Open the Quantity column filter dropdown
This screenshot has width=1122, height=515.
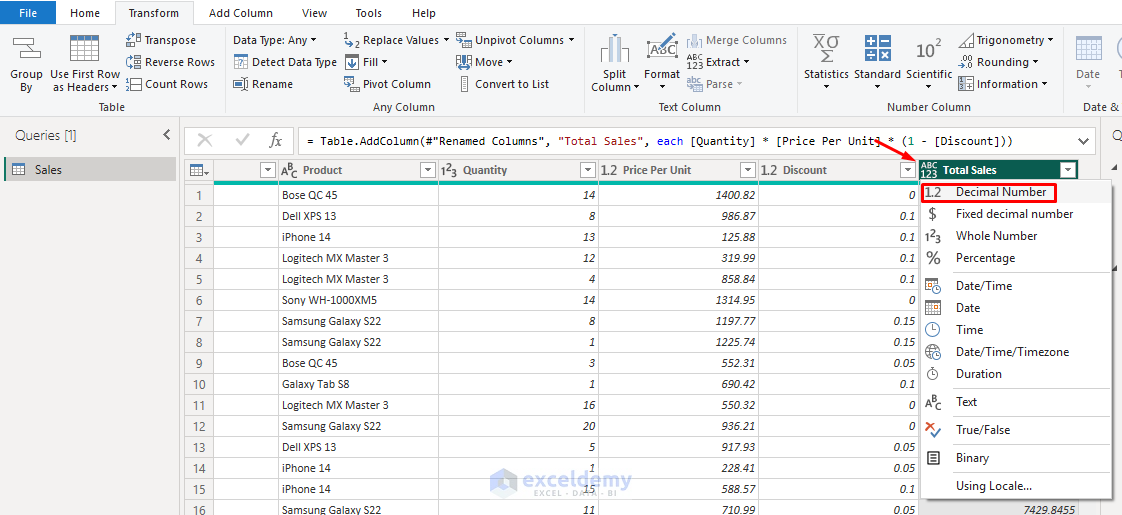(x=588, y=170)
